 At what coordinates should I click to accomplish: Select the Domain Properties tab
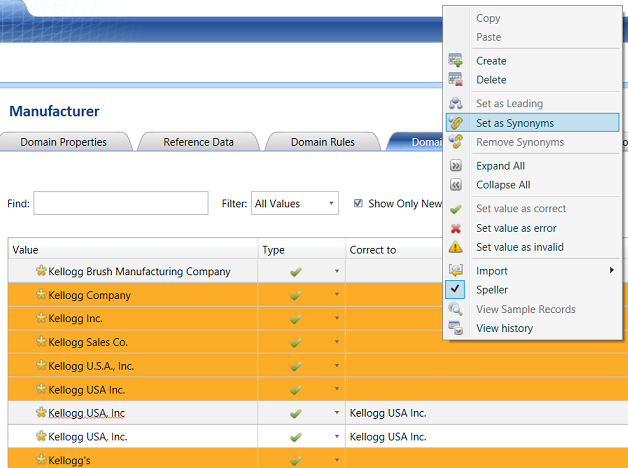coord(63,142)
